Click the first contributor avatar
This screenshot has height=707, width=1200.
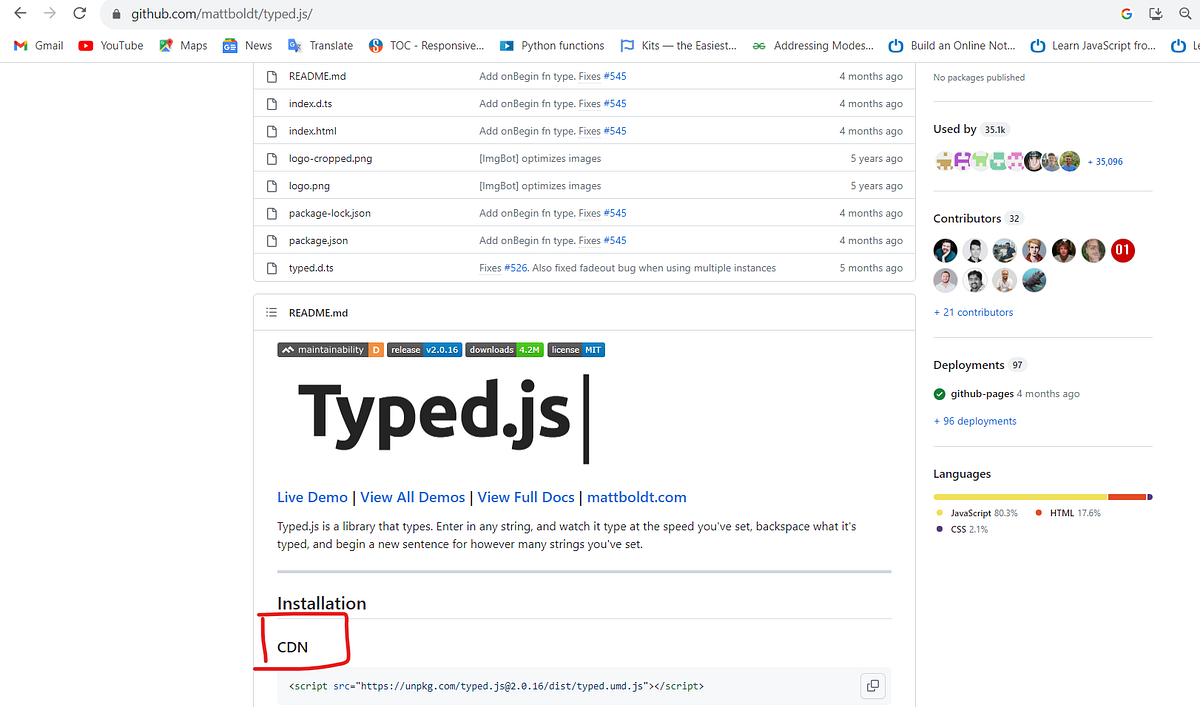click(945, 250)
